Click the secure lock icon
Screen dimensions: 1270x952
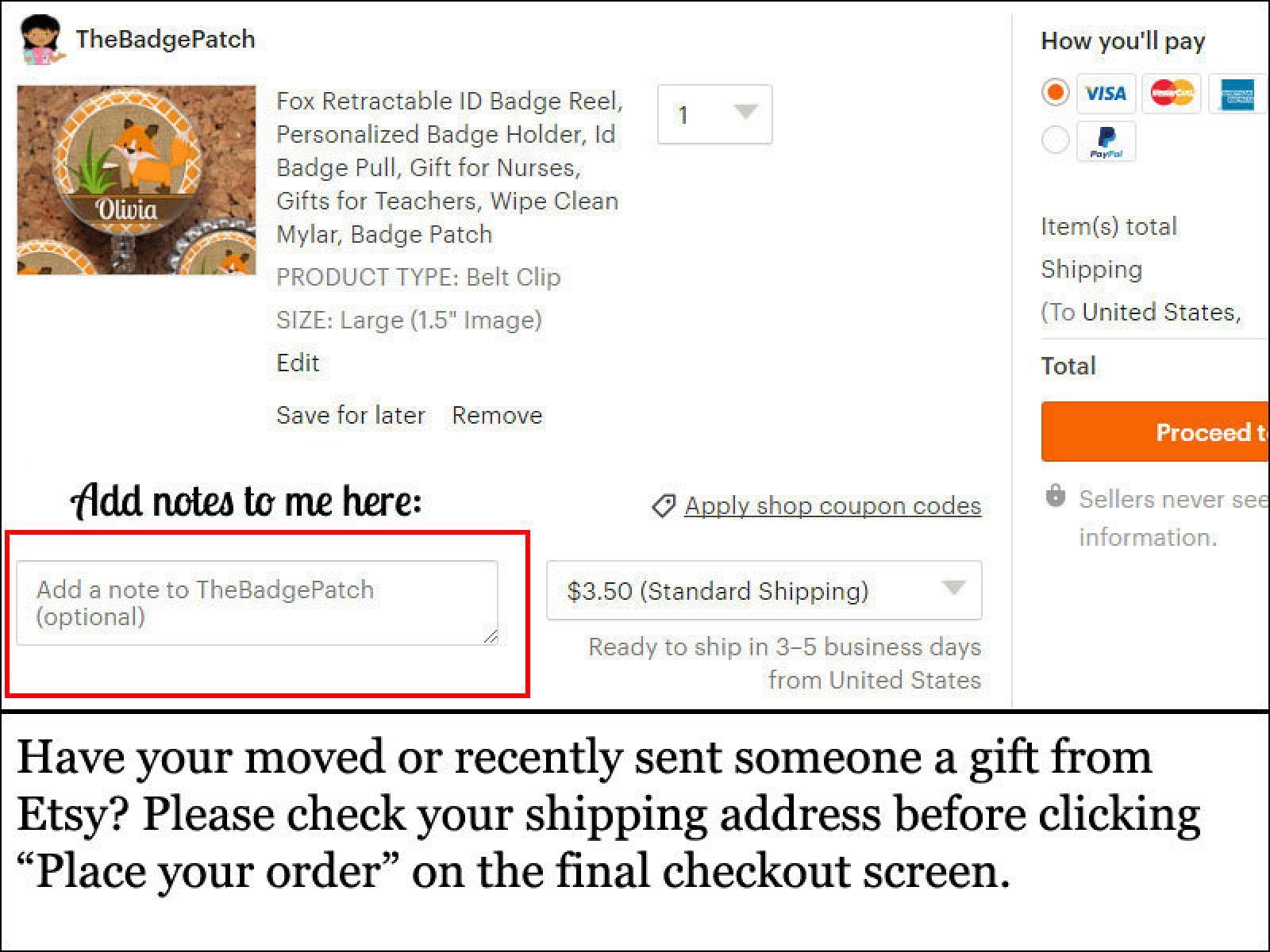(x=1055, y=496)
